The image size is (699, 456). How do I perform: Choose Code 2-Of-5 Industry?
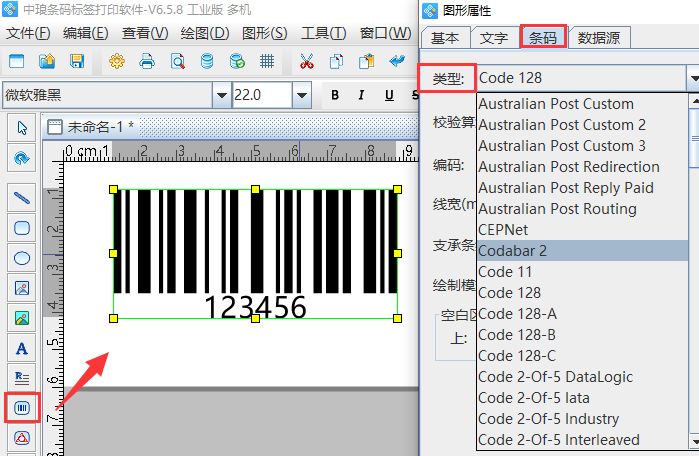pyautogui.click(x=582, y=419)
